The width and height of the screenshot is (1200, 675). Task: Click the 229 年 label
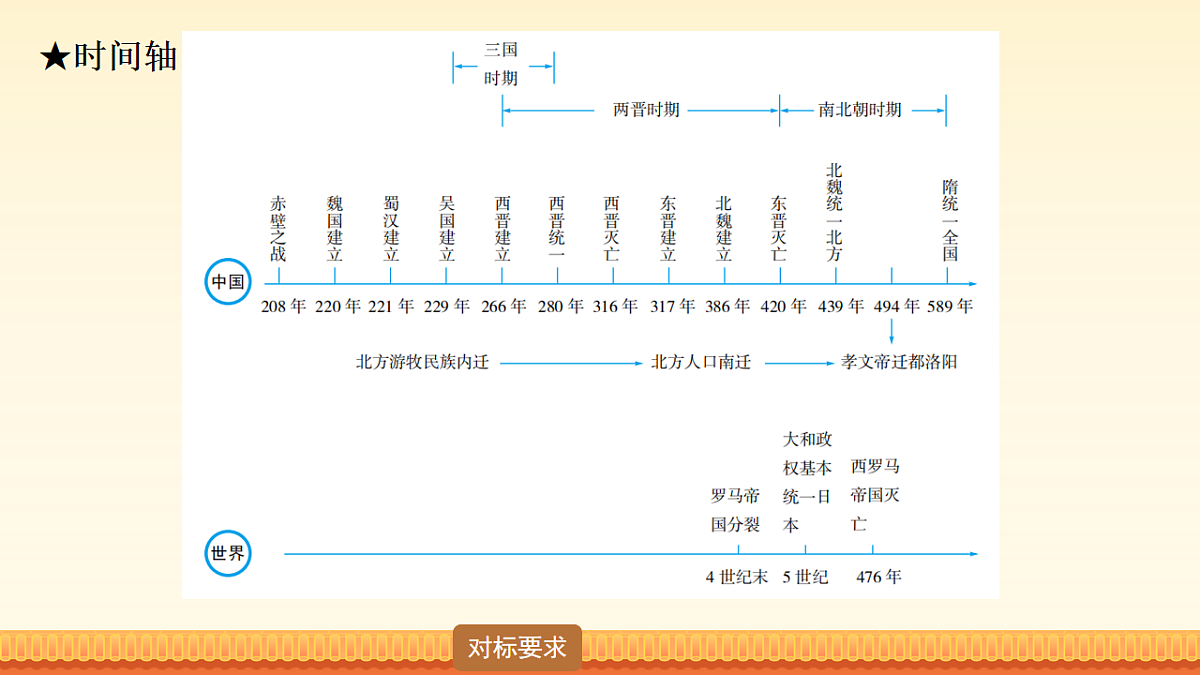(x=447, y=307)
